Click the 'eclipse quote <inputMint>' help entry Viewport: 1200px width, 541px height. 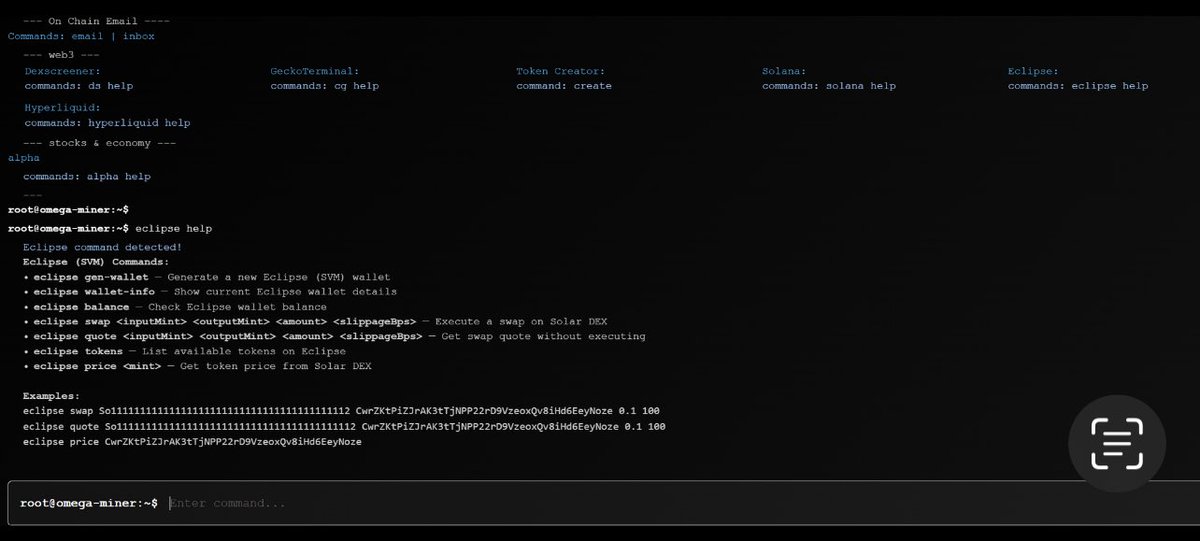334,337
